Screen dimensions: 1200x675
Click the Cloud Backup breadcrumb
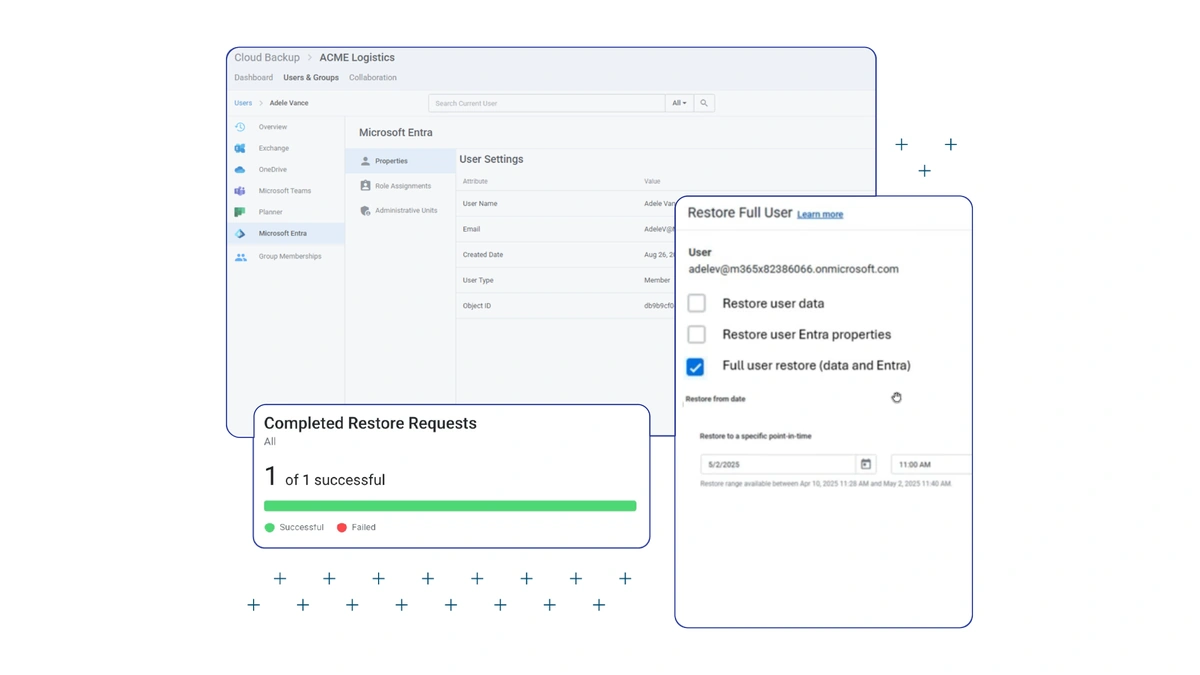tap(267, 58)
